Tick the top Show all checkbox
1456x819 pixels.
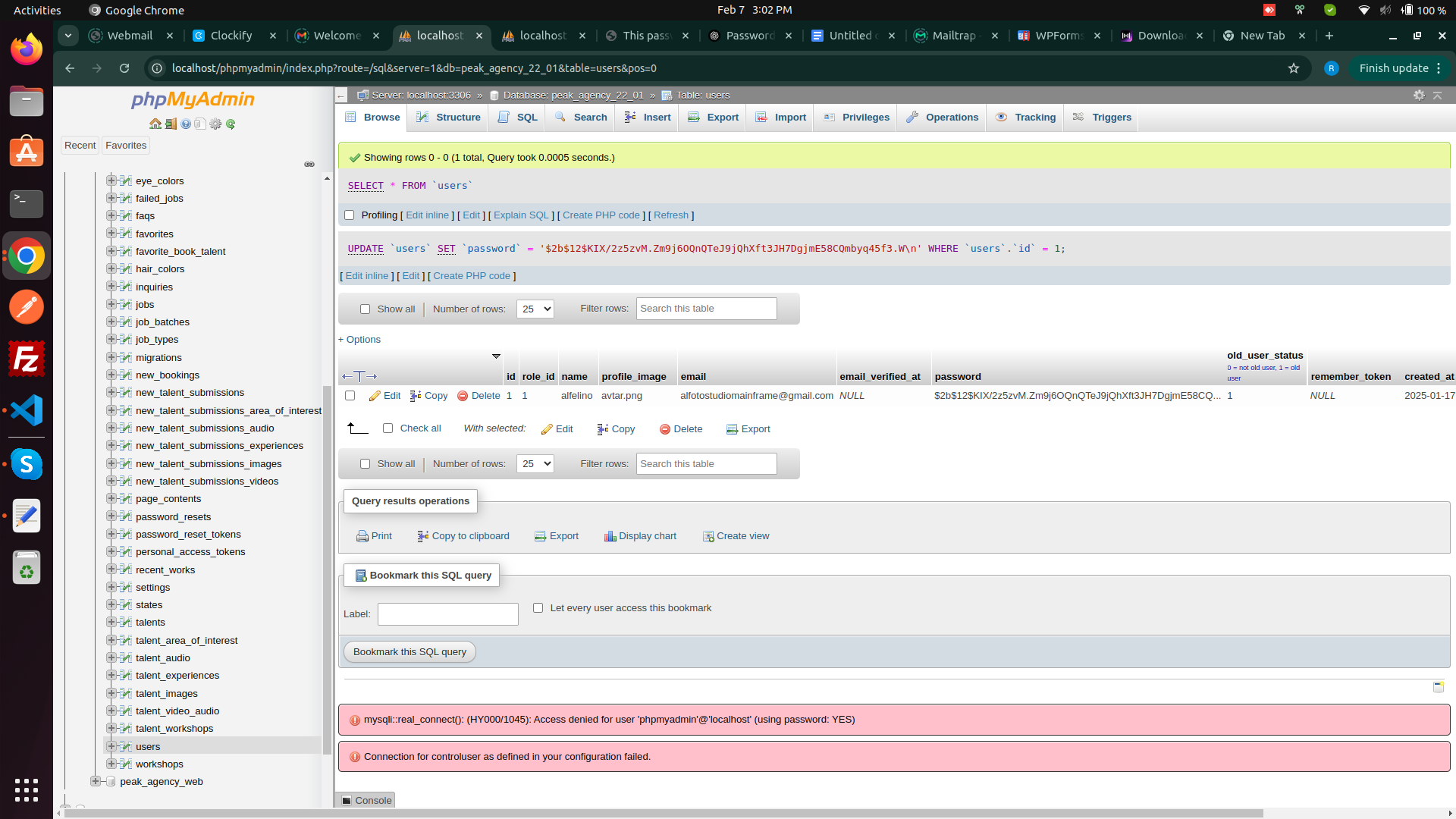click(x=365, y=309)
